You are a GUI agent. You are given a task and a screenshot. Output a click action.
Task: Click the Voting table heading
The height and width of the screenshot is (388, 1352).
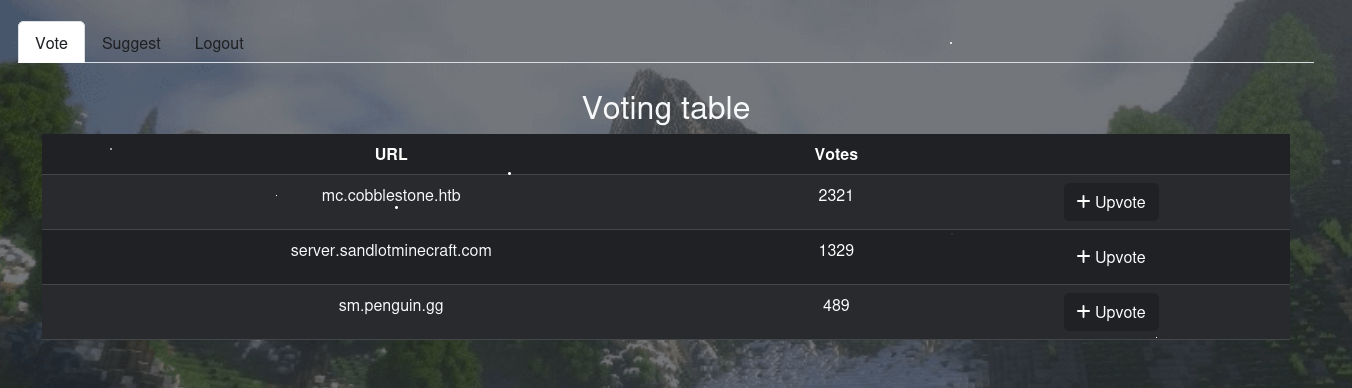click(666, 108)
